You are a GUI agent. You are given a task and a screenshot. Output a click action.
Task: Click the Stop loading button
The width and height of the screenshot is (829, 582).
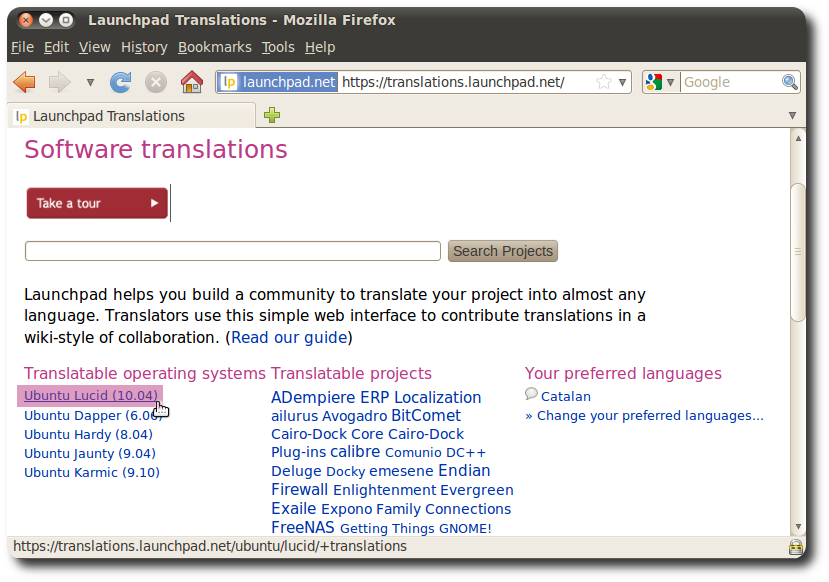156,82
